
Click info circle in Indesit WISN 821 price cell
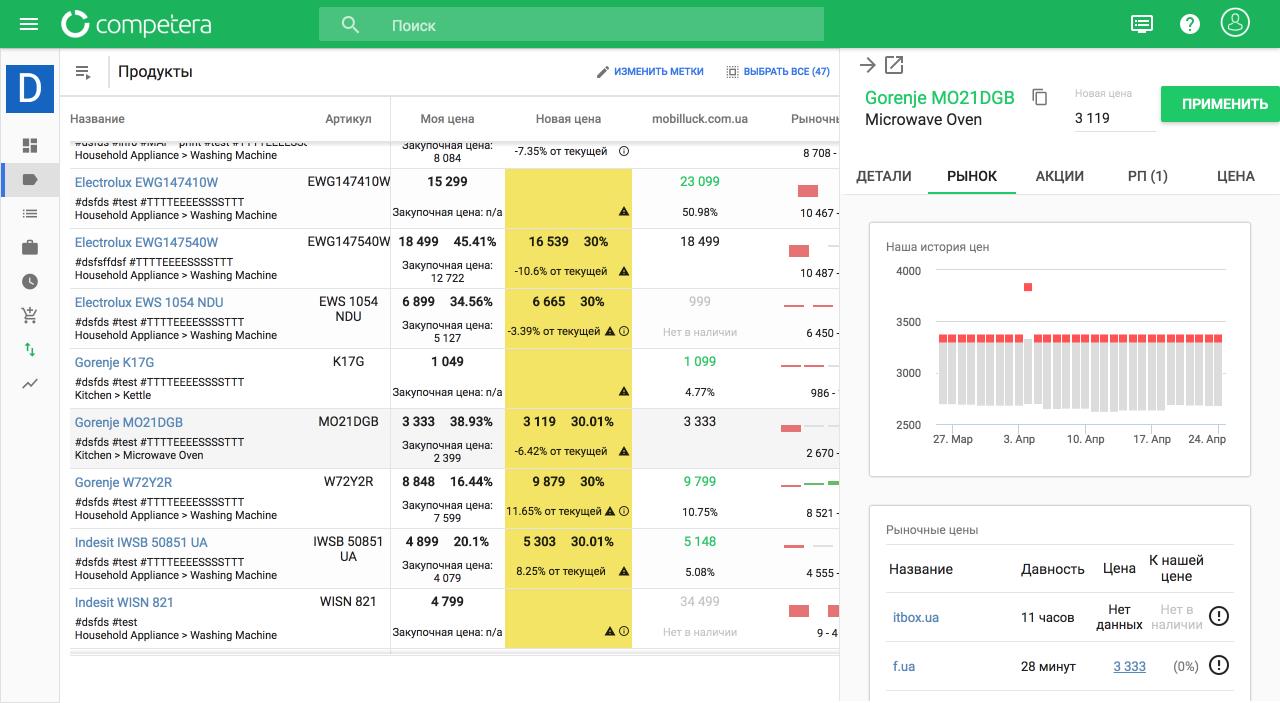point(624,631)
